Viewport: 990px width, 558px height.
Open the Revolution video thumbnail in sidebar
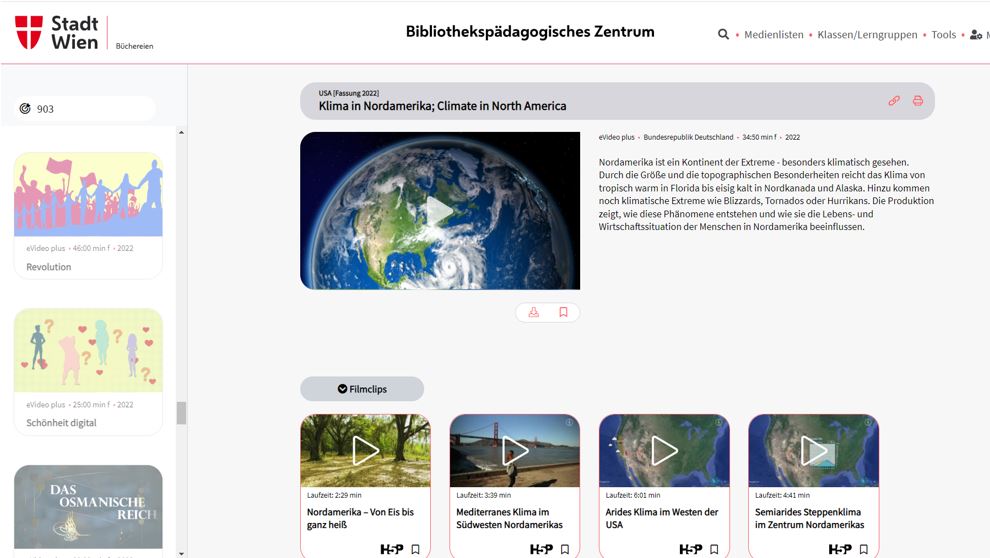(88, 195)
